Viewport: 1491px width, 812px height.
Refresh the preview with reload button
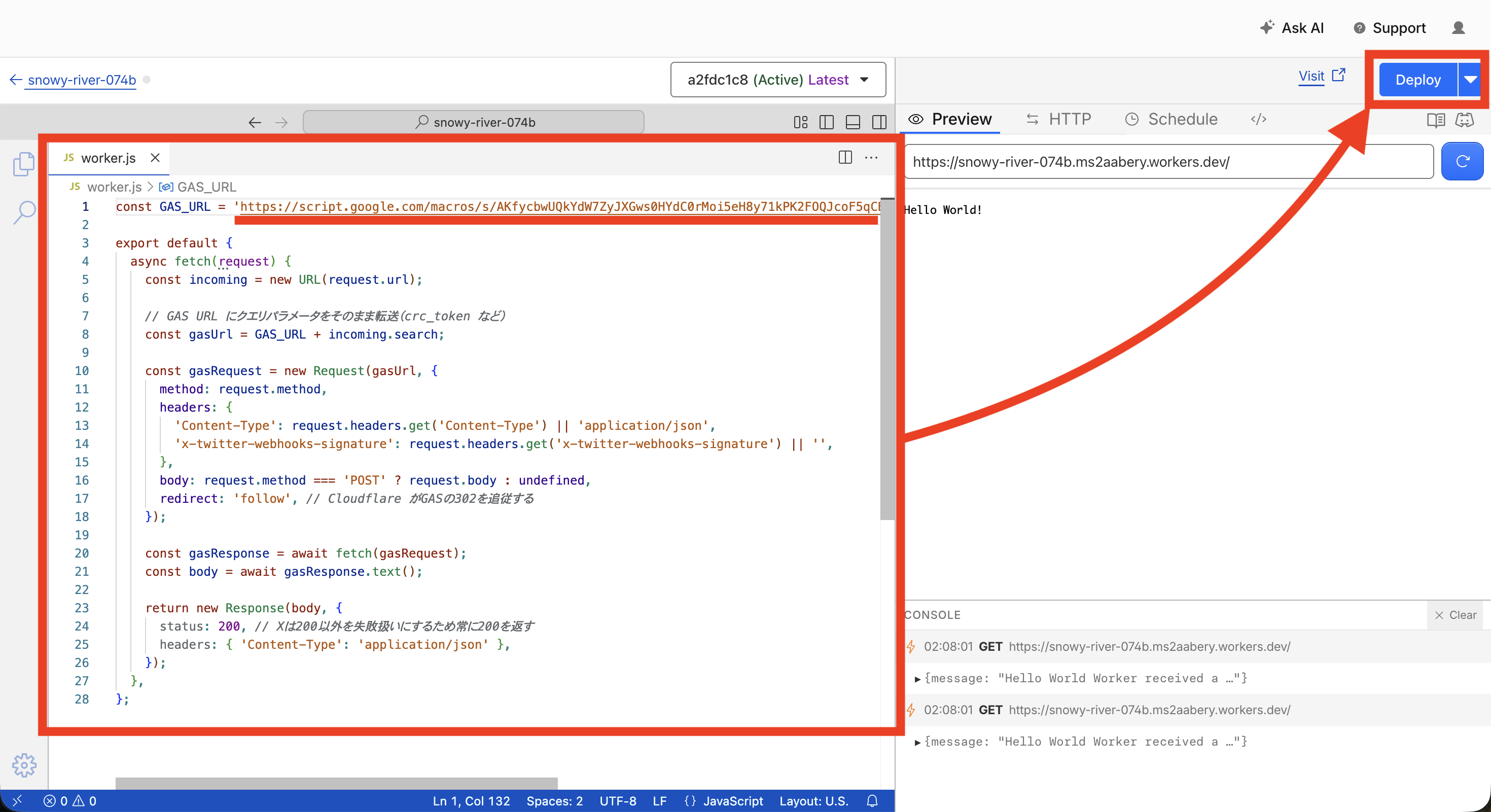[x=1462, y=161]
